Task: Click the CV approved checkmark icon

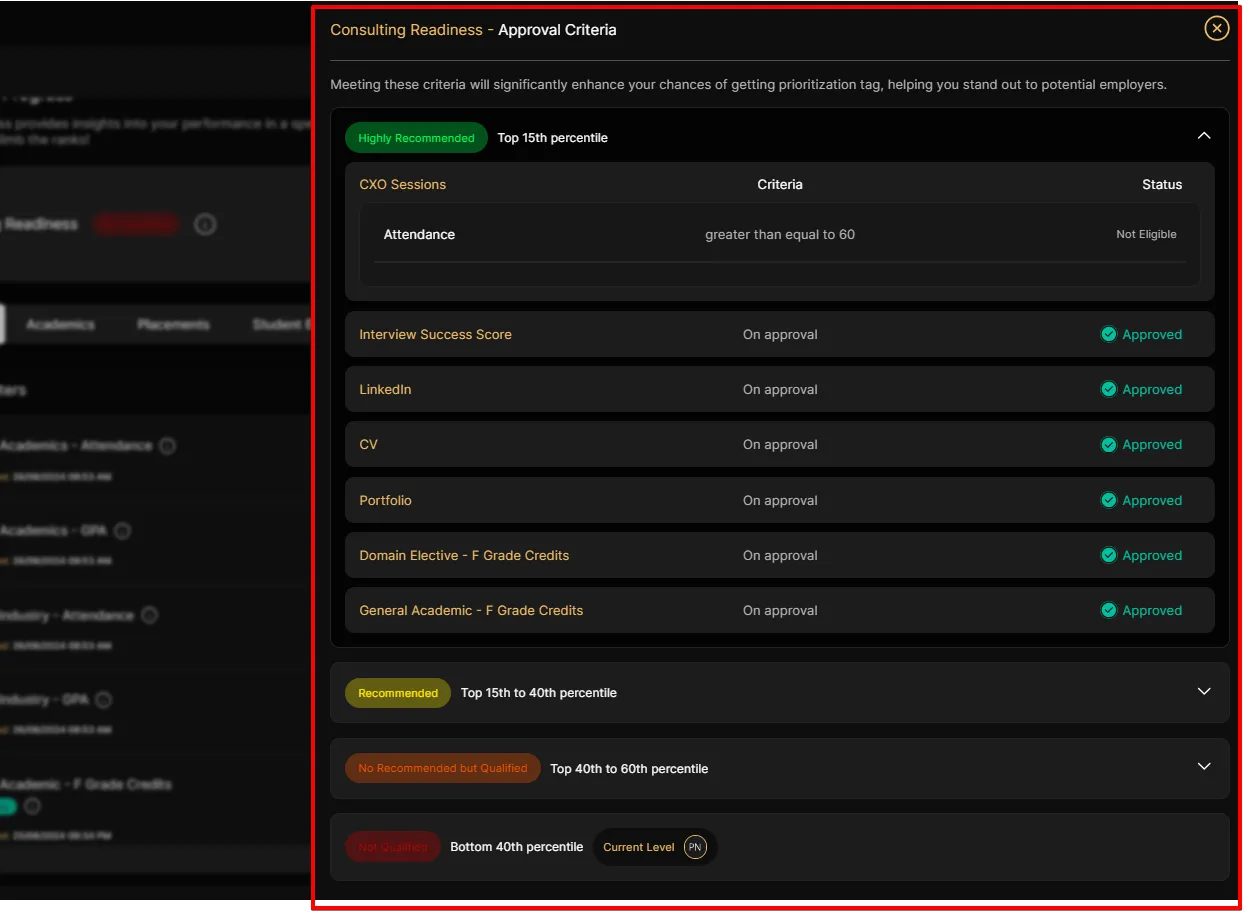Action: point(1108,445)
